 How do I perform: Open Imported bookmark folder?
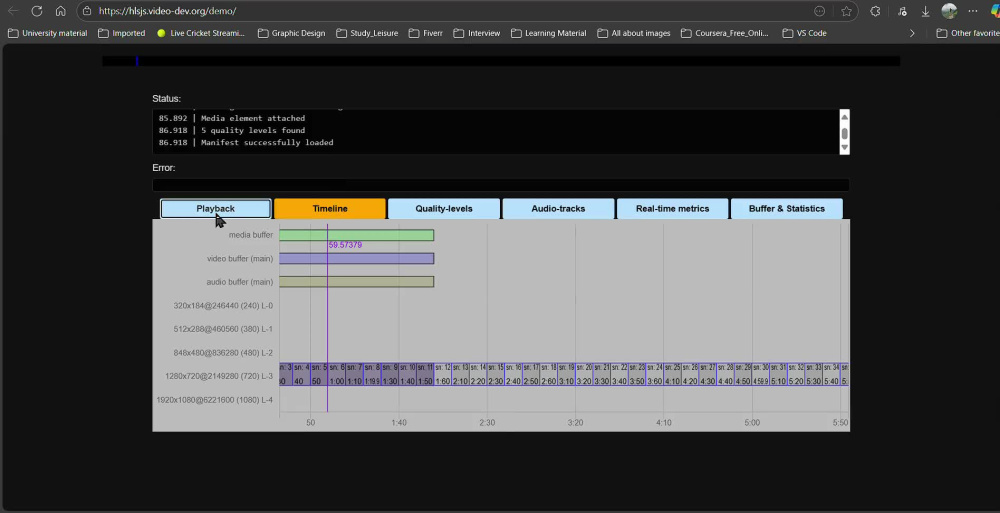tap(122, 33)
